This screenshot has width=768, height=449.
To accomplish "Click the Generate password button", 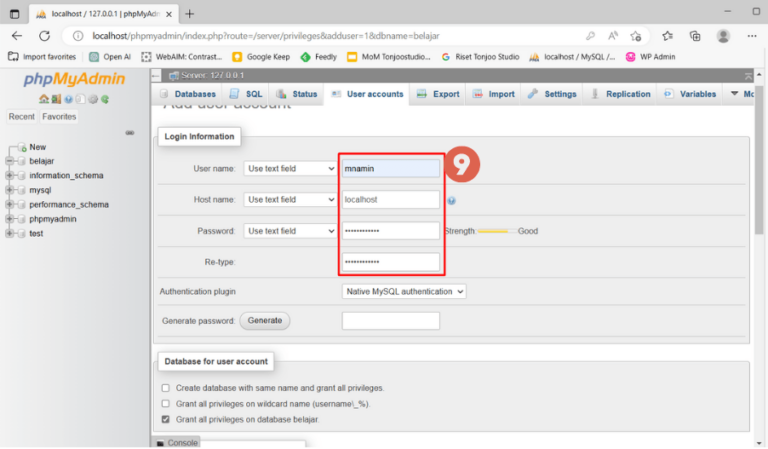I will click(264, 321).
